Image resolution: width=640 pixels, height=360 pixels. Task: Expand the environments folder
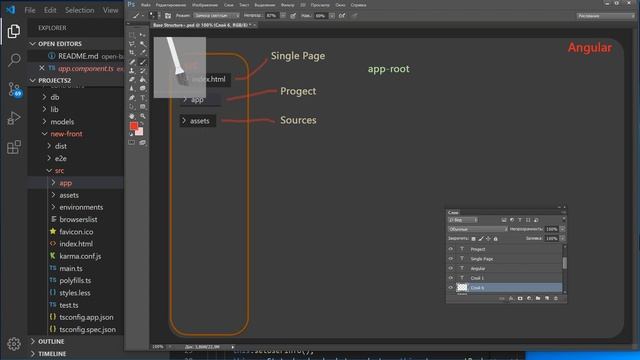[81, 207]
